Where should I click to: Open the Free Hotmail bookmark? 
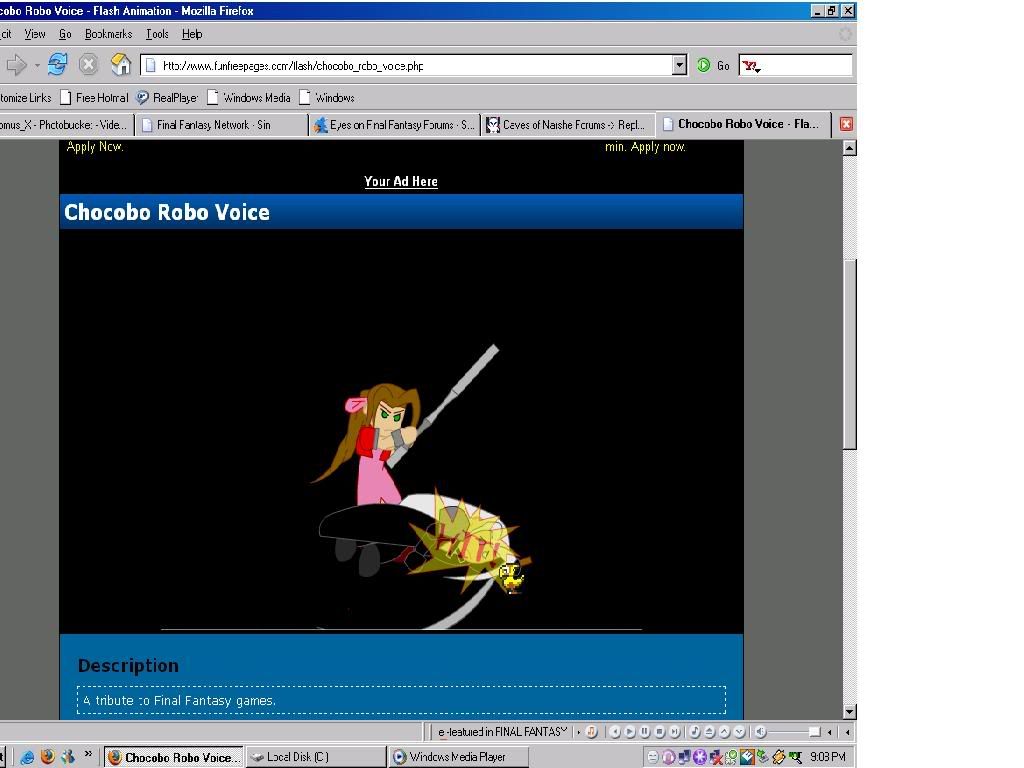pyautogui.click(x=94, y=98)
